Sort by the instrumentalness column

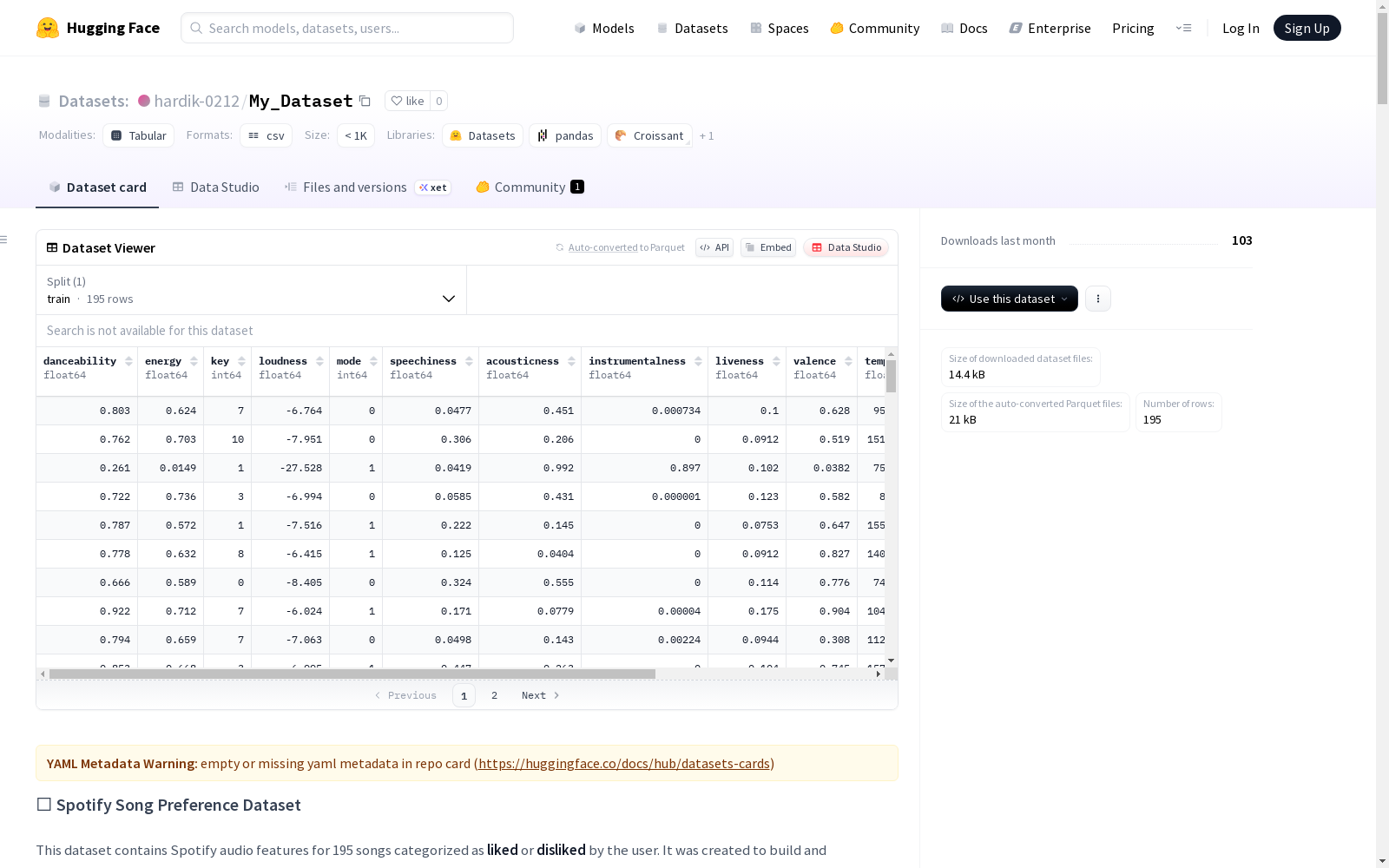click(x=698, y=361)
